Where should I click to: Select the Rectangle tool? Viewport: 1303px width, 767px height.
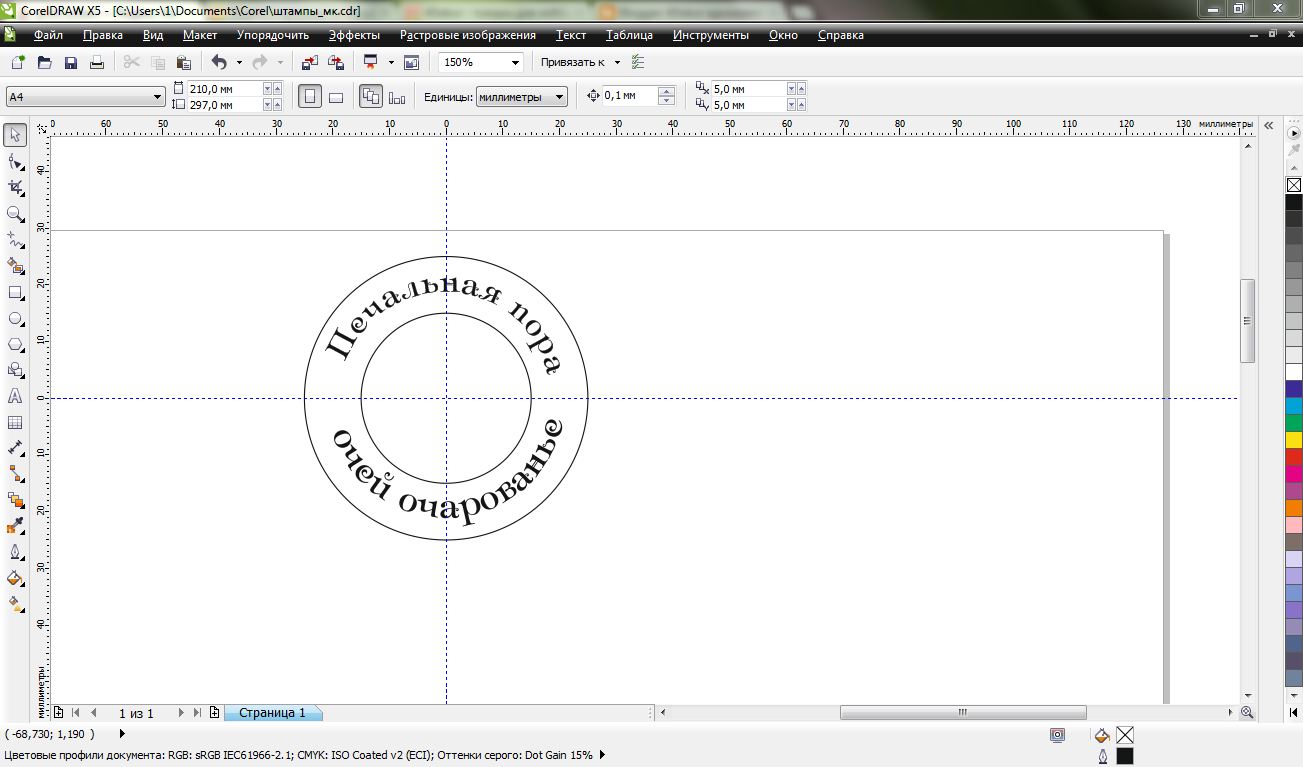(15, 291)
